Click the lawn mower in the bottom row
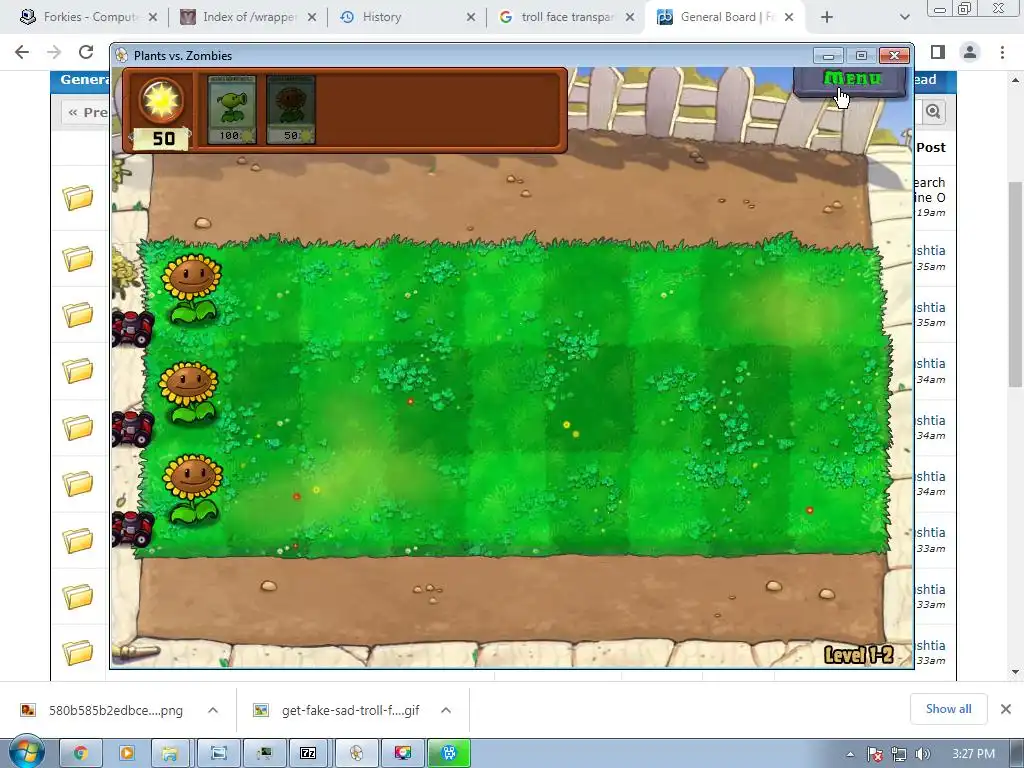The height and width of the screenshot is (768, 1024). 133,528
